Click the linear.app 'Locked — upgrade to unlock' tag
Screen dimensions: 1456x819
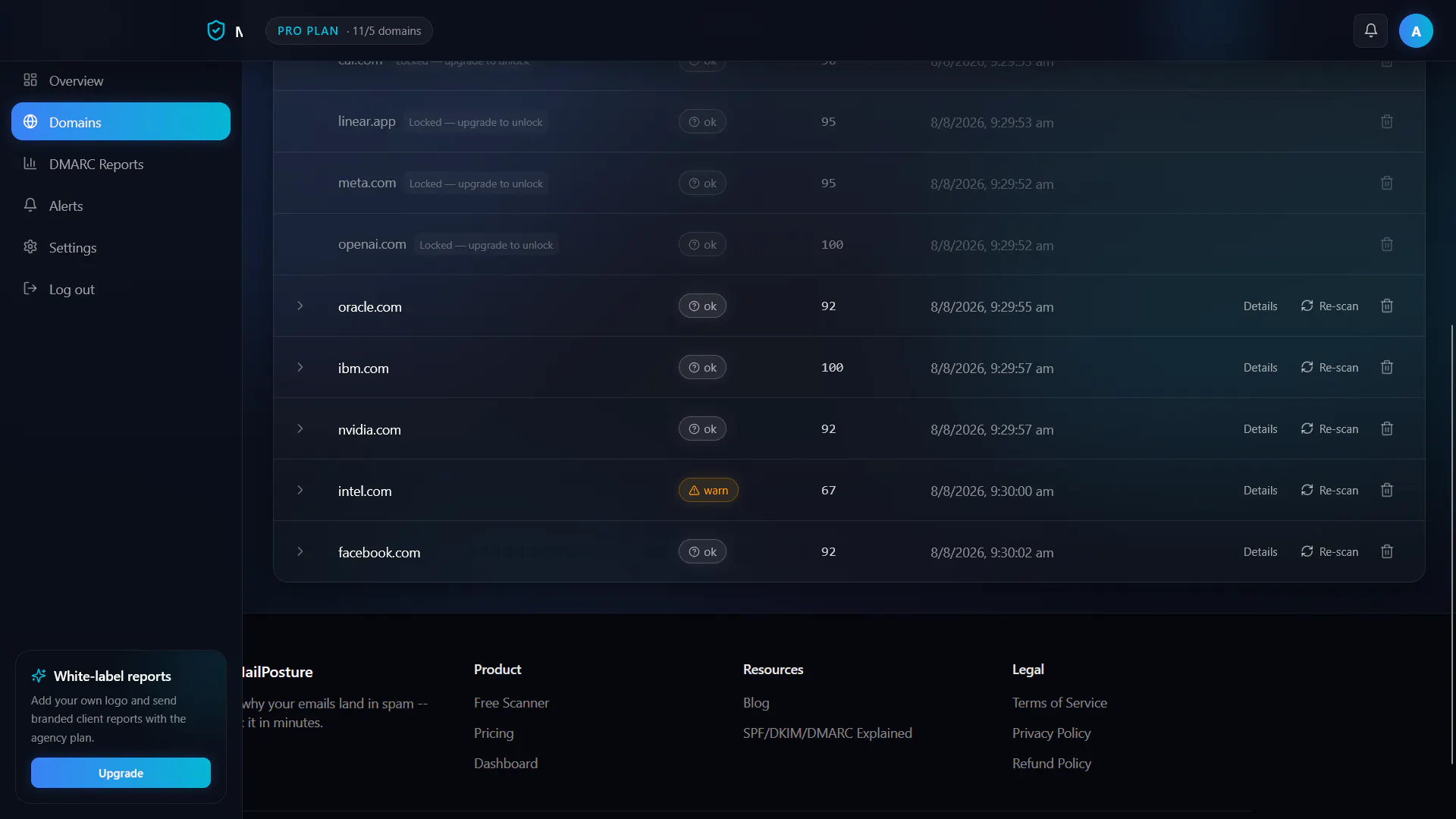tap(475, 122)
